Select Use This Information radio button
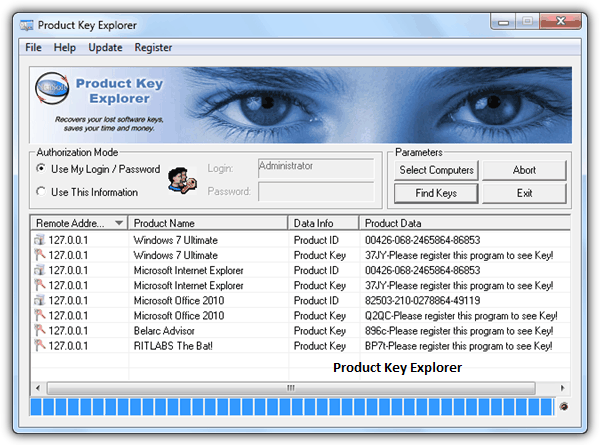 point(41,191)
